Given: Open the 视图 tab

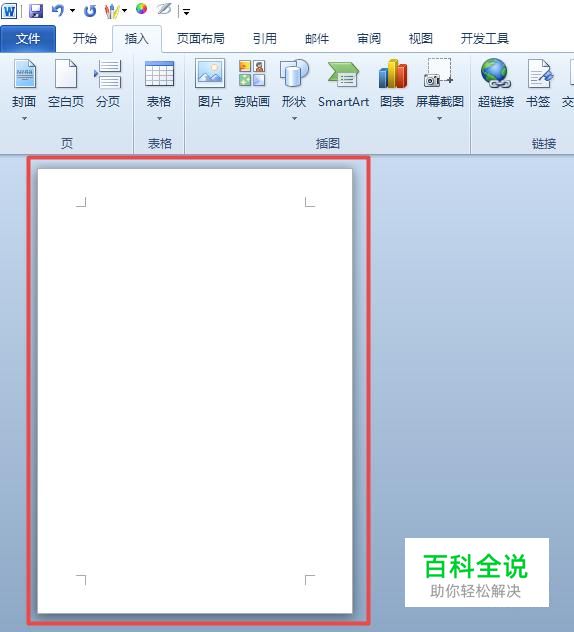Looking at the screenshot, I should click(420, 39).
